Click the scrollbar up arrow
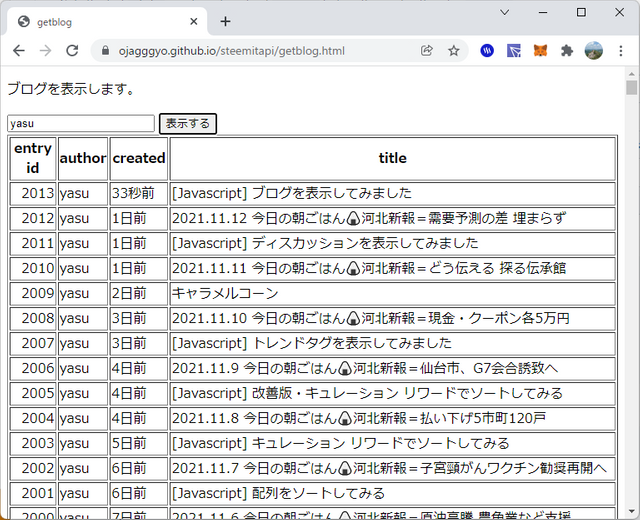Viewport: 640px width, 520px height. click(x=631, y=74)
